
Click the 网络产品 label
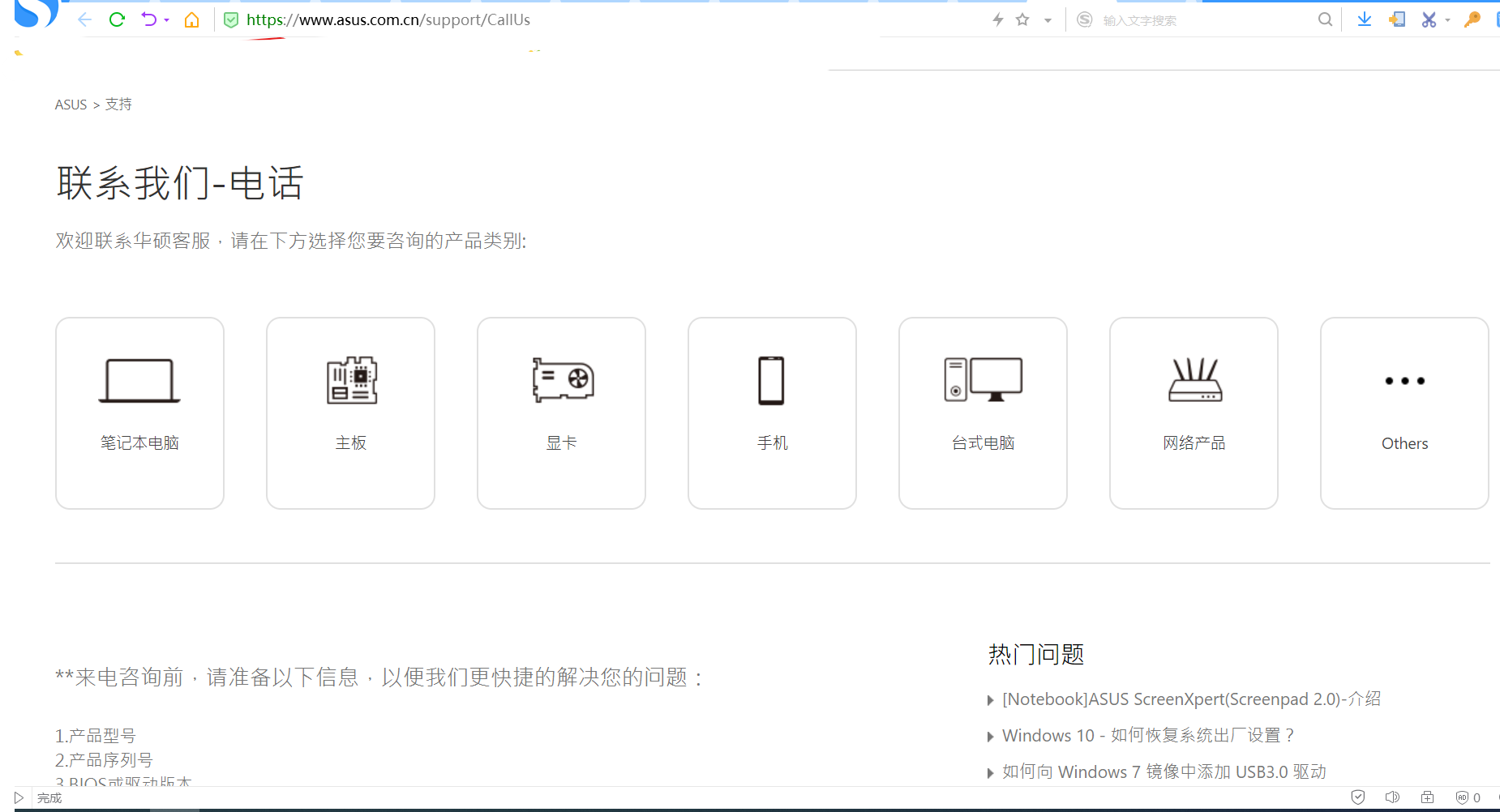[1194, 443]
